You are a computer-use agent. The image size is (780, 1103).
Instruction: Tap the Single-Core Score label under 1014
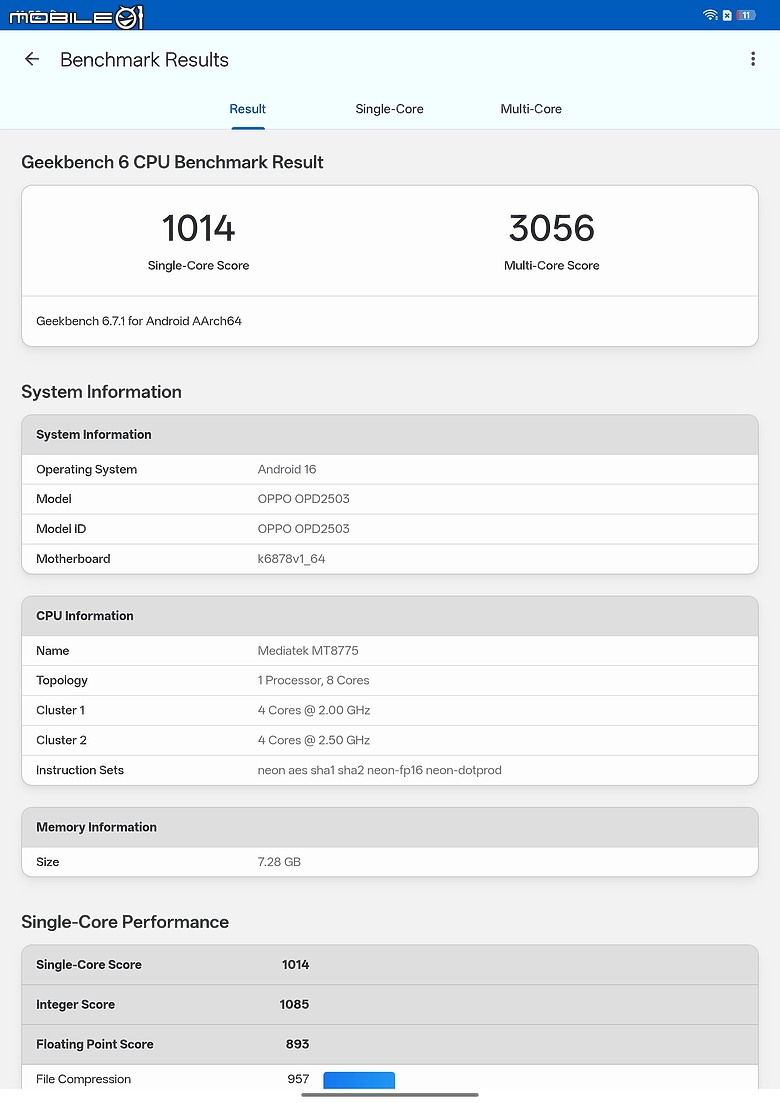198,265
